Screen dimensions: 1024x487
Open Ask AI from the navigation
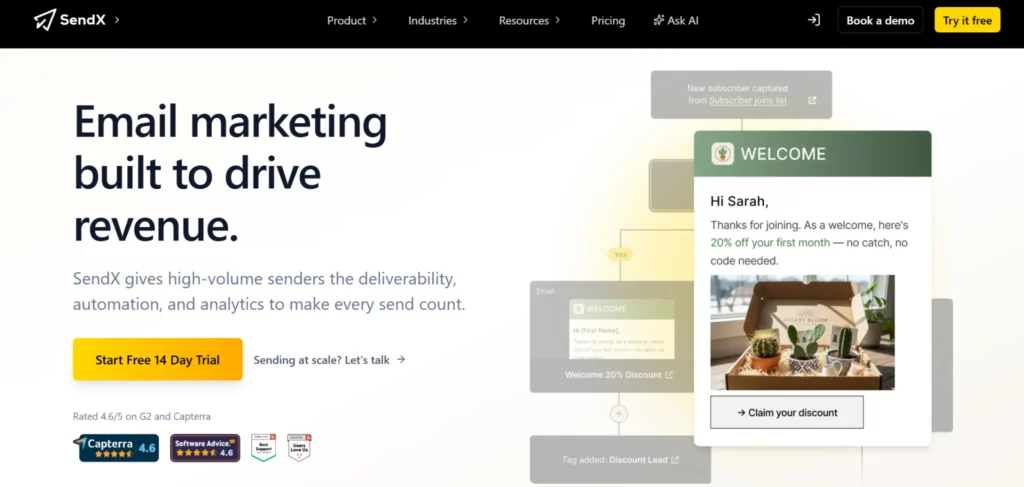click(x=676, y=20)
